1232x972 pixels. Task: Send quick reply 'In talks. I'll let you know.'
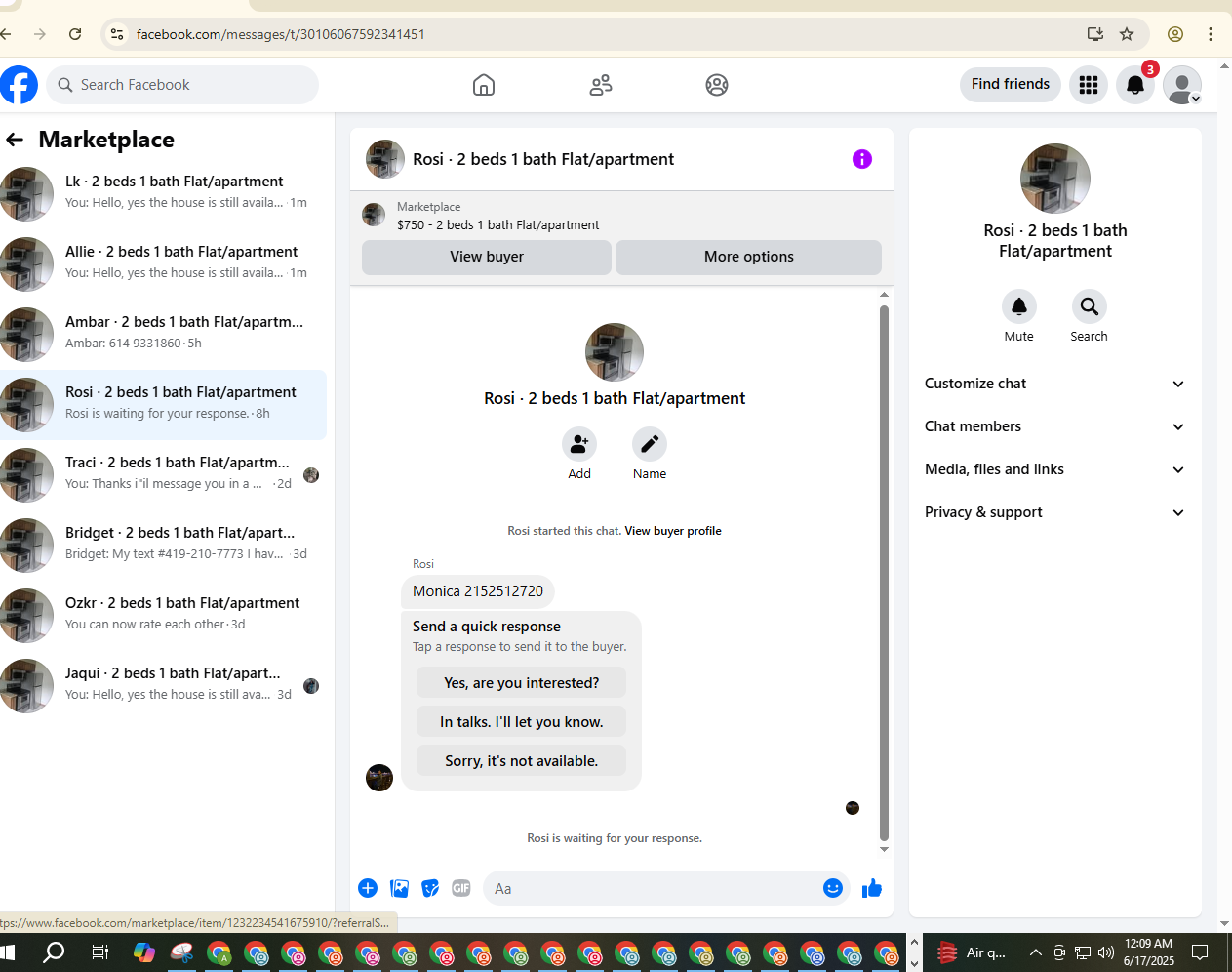(x=521, y=722)
